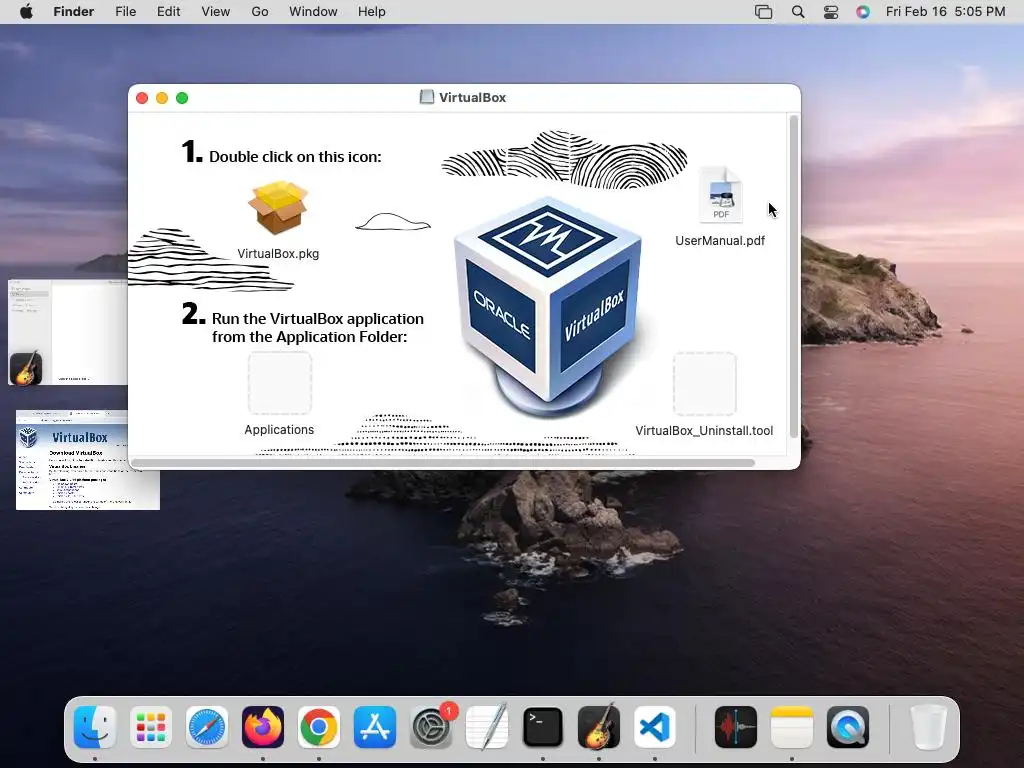
Task: Open GarageBand from the Dock
Action: pyautogui.click(x=599, y=727)
